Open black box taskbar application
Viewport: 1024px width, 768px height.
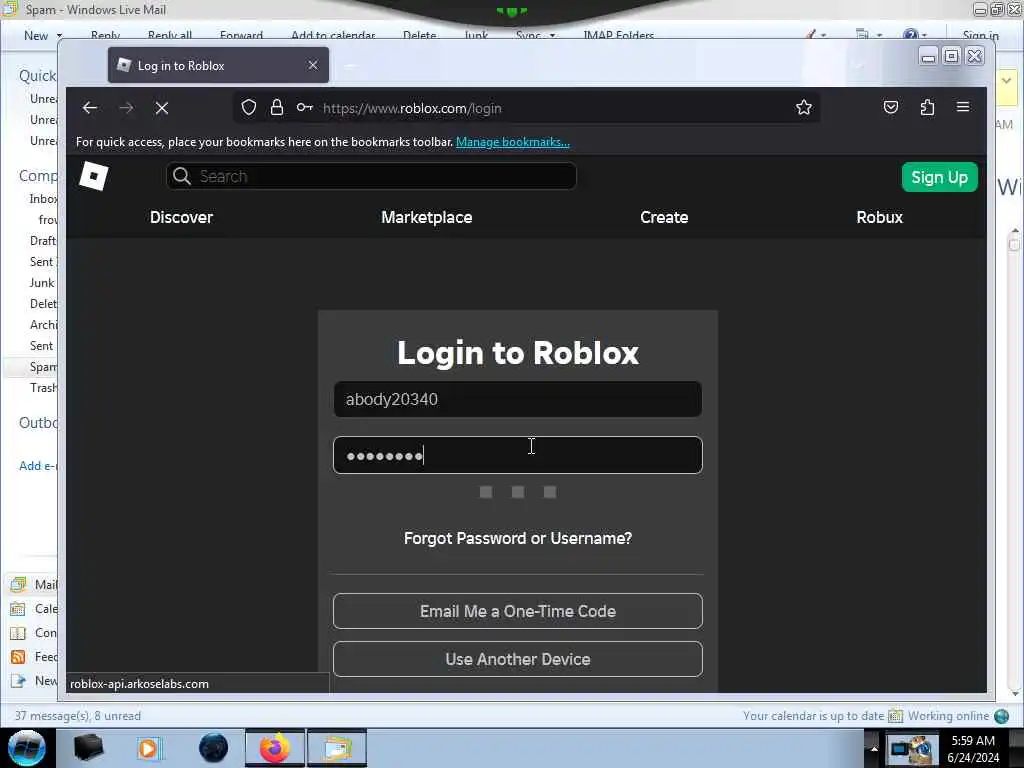pyautogui.click(x=88, y=748)
